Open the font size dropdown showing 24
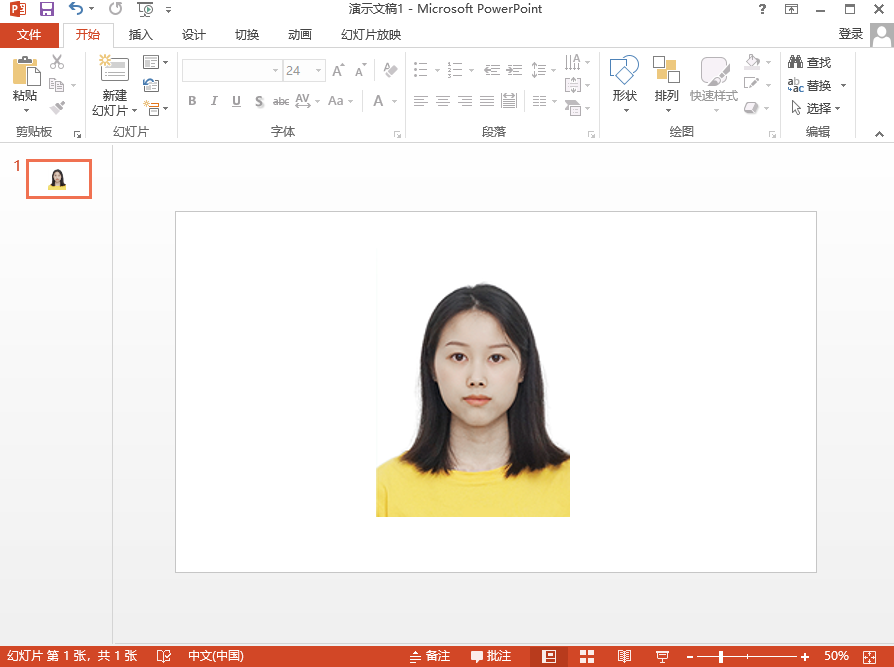 coord(319,71)
